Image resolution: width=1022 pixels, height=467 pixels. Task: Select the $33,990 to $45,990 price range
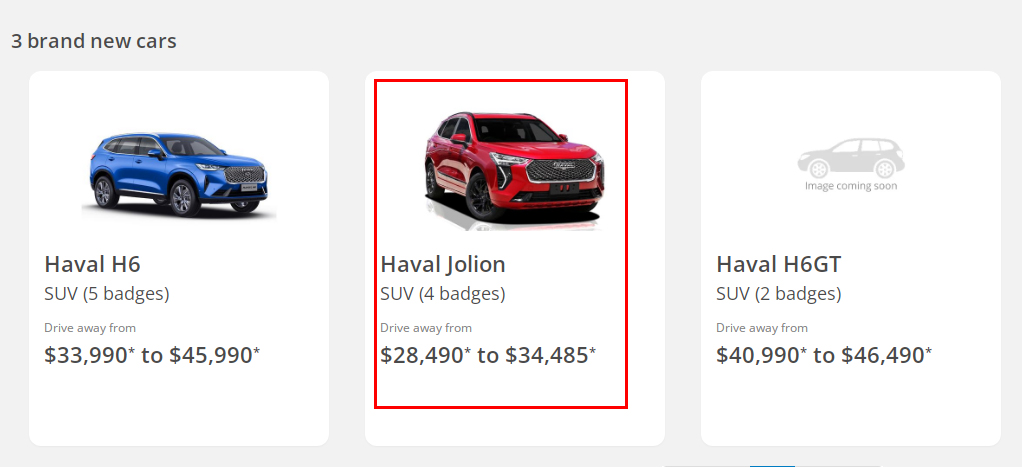(152, 355)
